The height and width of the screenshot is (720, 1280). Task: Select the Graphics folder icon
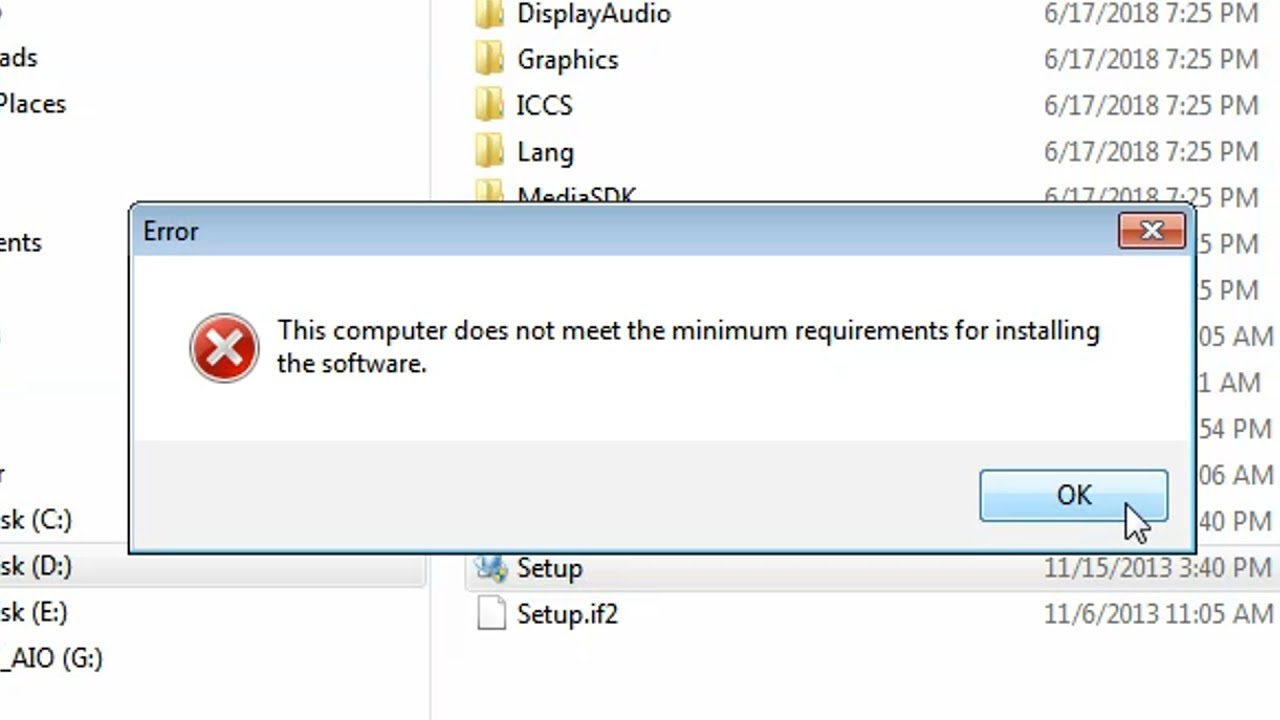click(489, 59)
